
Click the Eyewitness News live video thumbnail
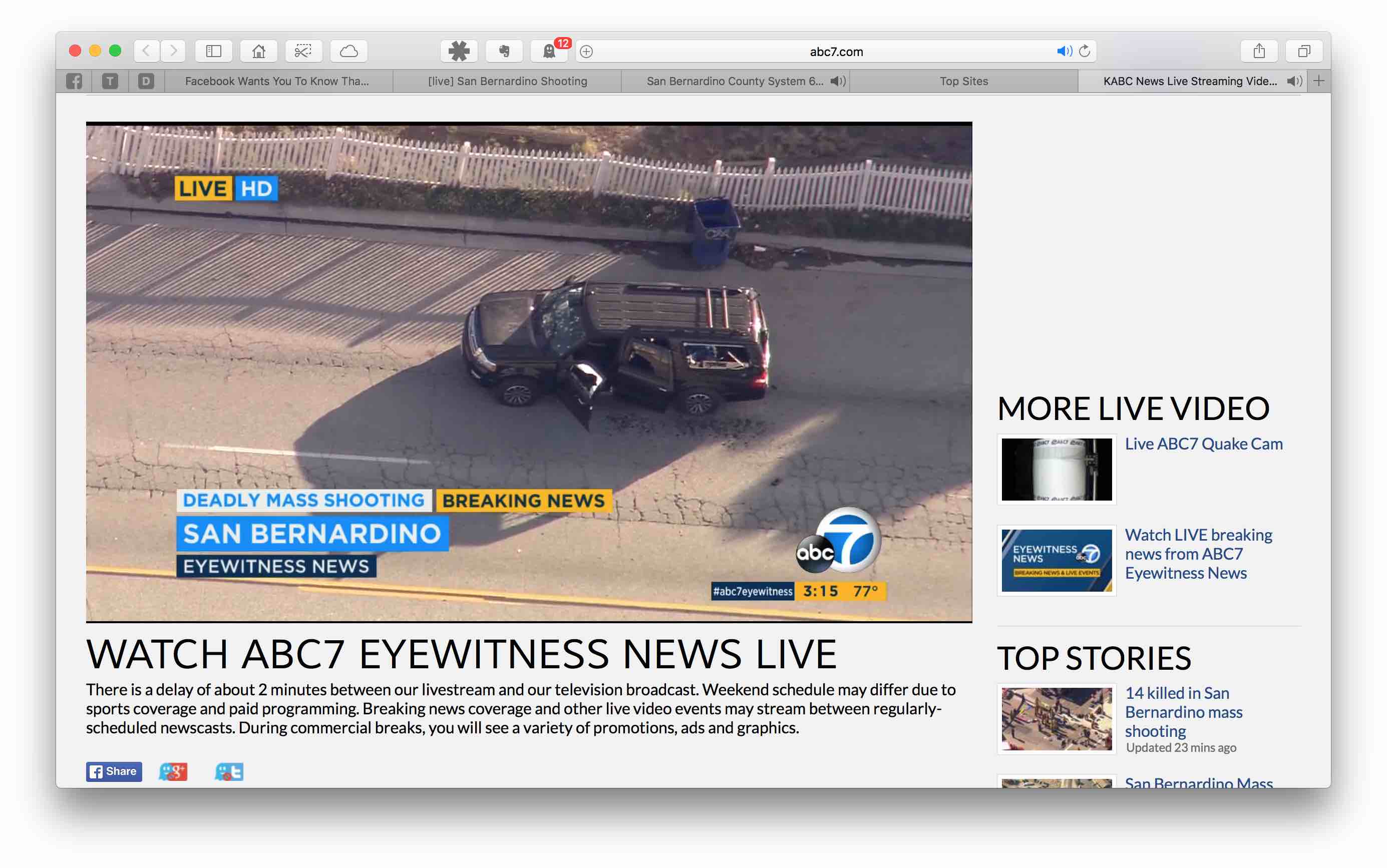(x=1057, y=560)
